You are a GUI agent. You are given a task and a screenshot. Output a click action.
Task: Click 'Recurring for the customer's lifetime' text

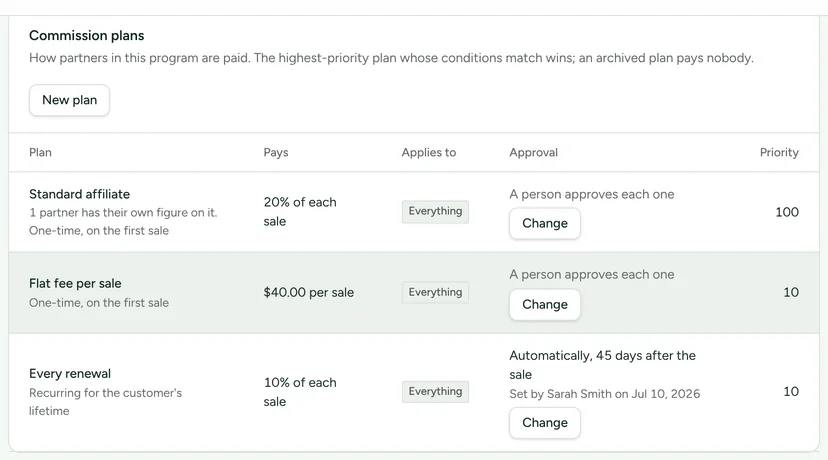(105, 402)
